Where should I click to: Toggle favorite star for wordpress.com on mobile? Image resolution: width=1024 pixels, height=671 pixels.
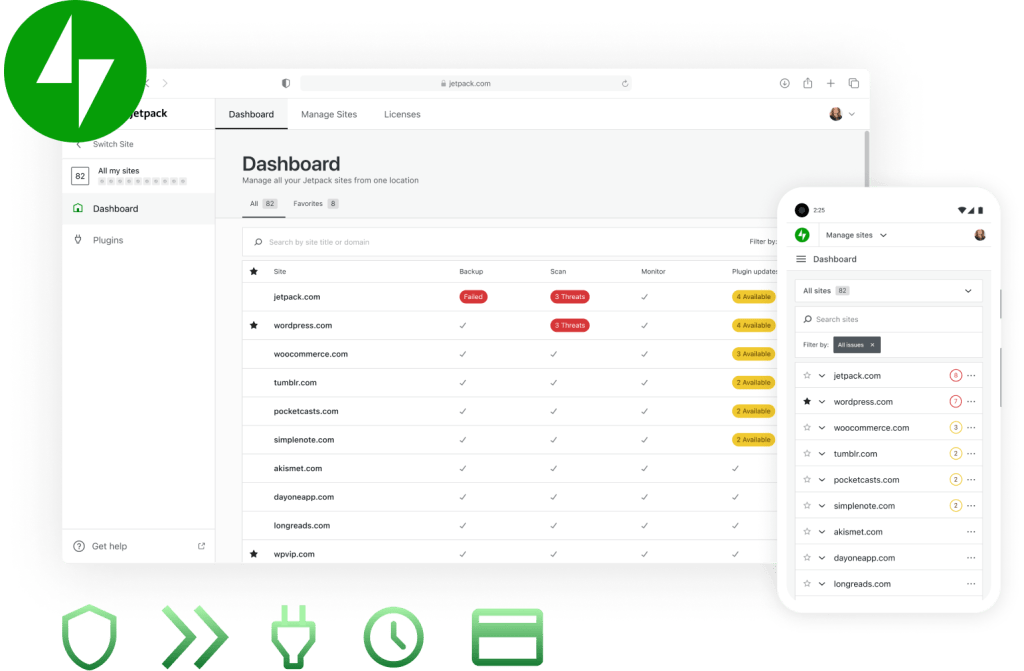tap(807, 402)
